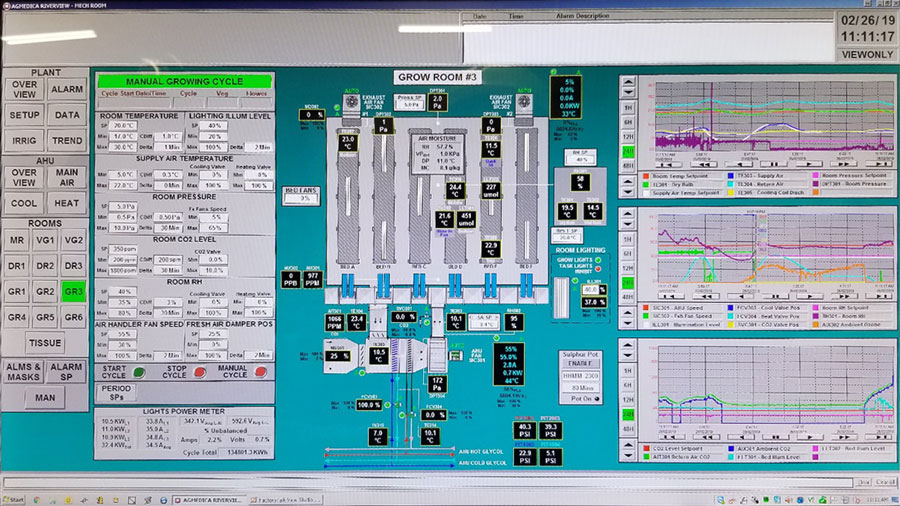This screenshot has width=900, height=506.
Task: Click the Room Temp Setpoint red swatch
Action: tap(646, 176)
